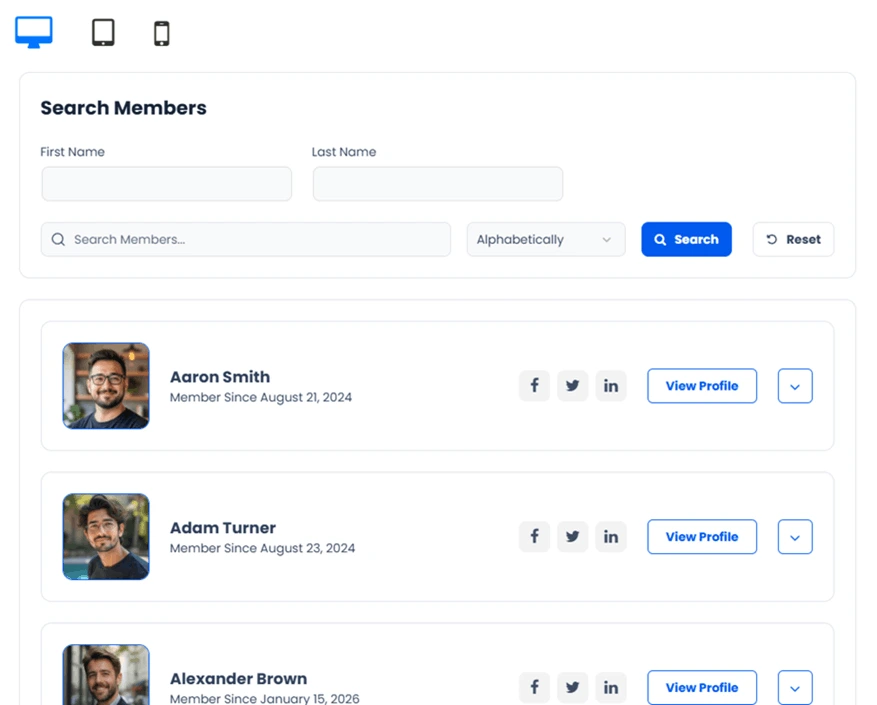Viewport: 877px width, 705px height.
Task: Open Alexander Brown's Facebook link
Action: point(534,688)
